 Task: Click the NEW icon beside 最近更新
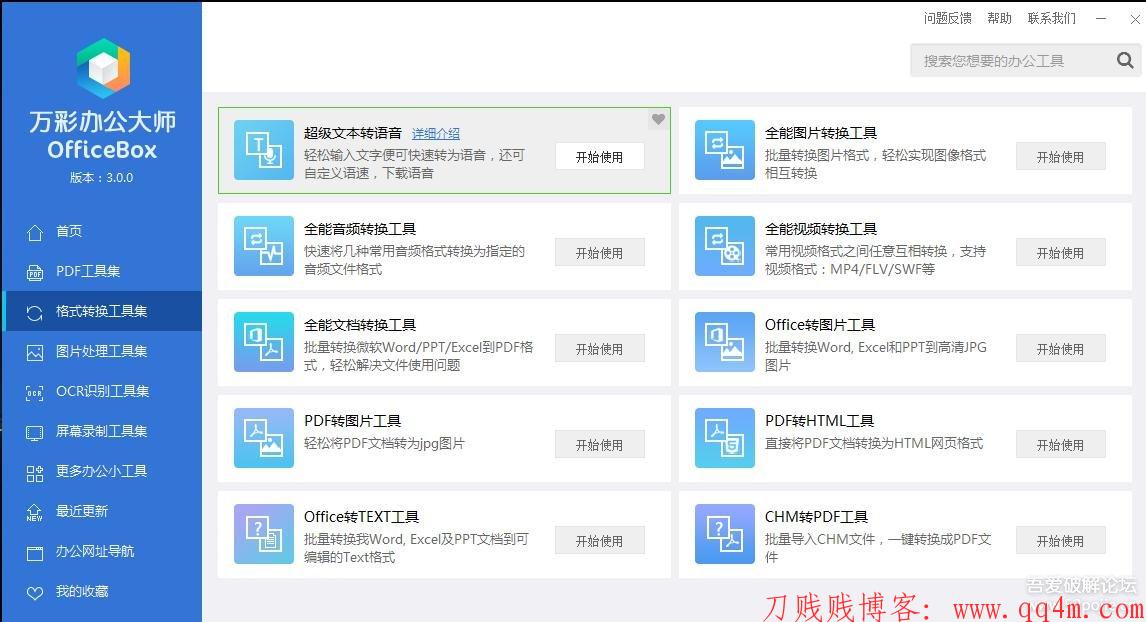click(x=34, y=513)
